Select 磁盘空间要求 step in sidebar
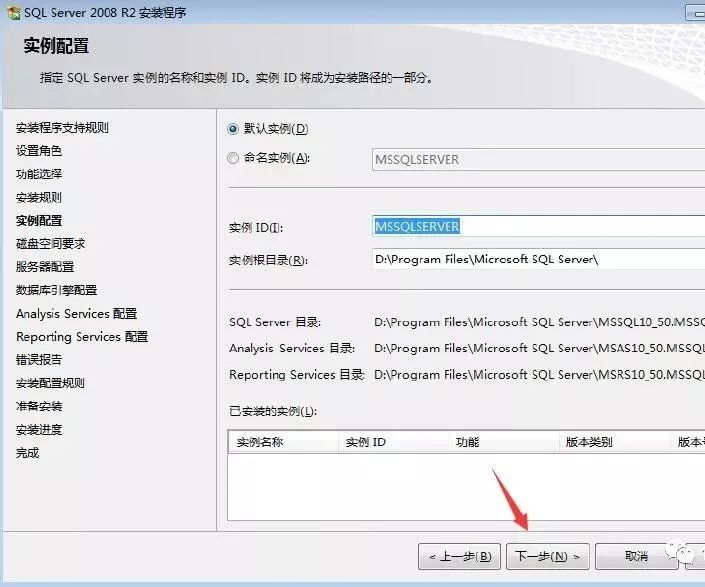Image resolution: width=705 pixels, height=587 pixels. pos(50,244)
